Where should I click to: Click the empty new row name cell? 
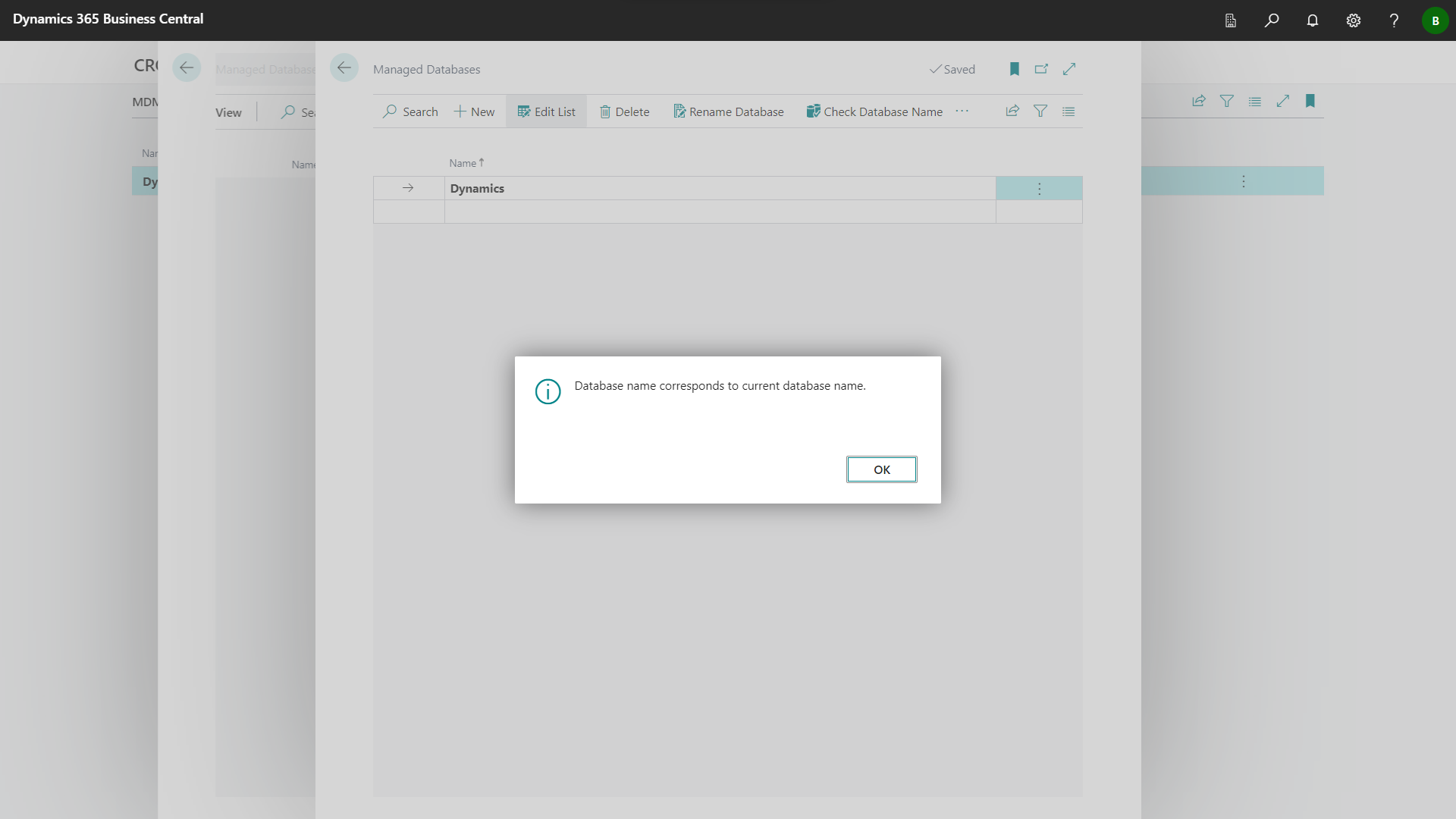(x=720, y=212)
